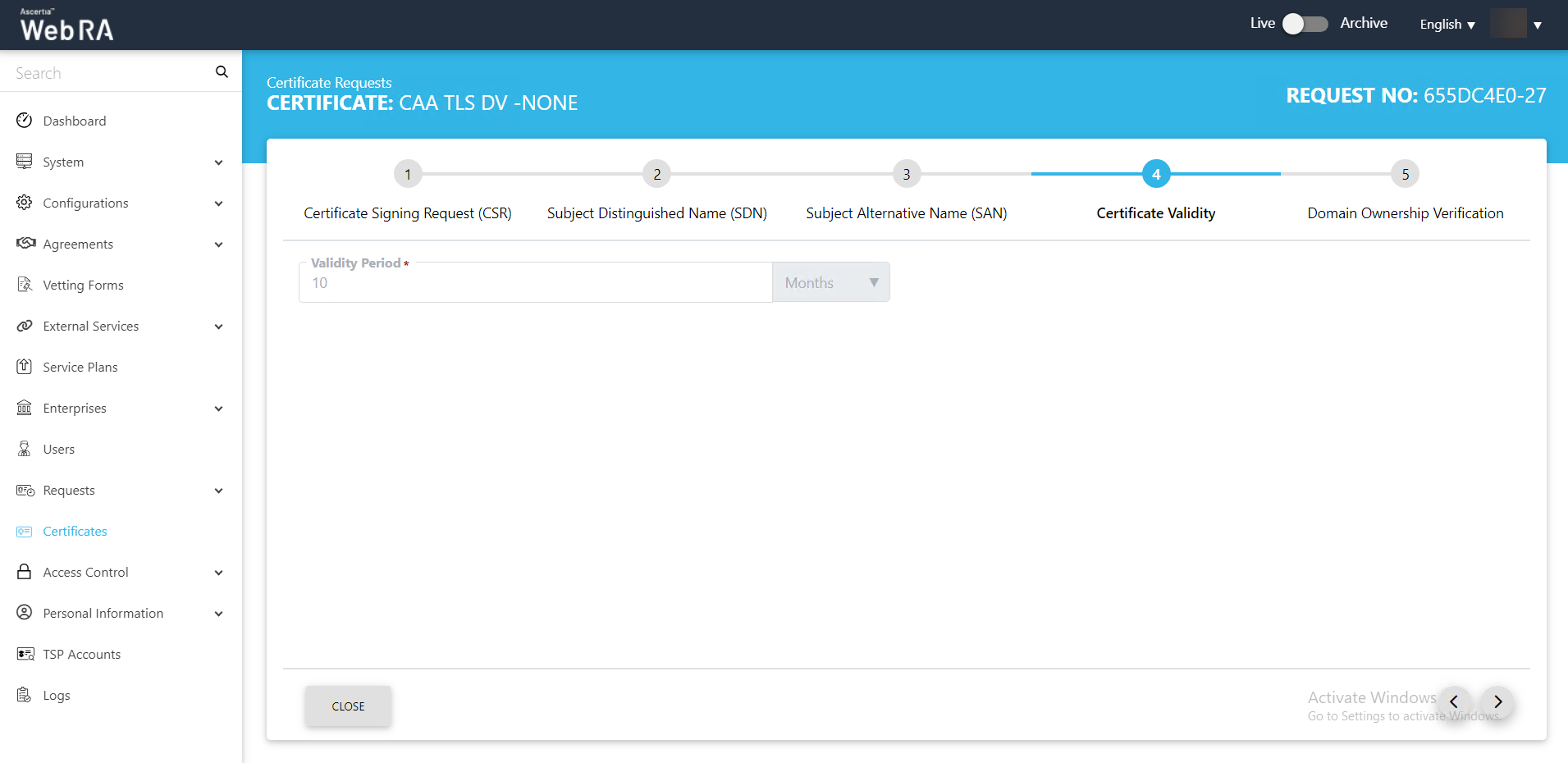The image size is (1568, 763).
Task: Jump to step 5 Domain Ownership Verification
Action: coord(1405,174)
